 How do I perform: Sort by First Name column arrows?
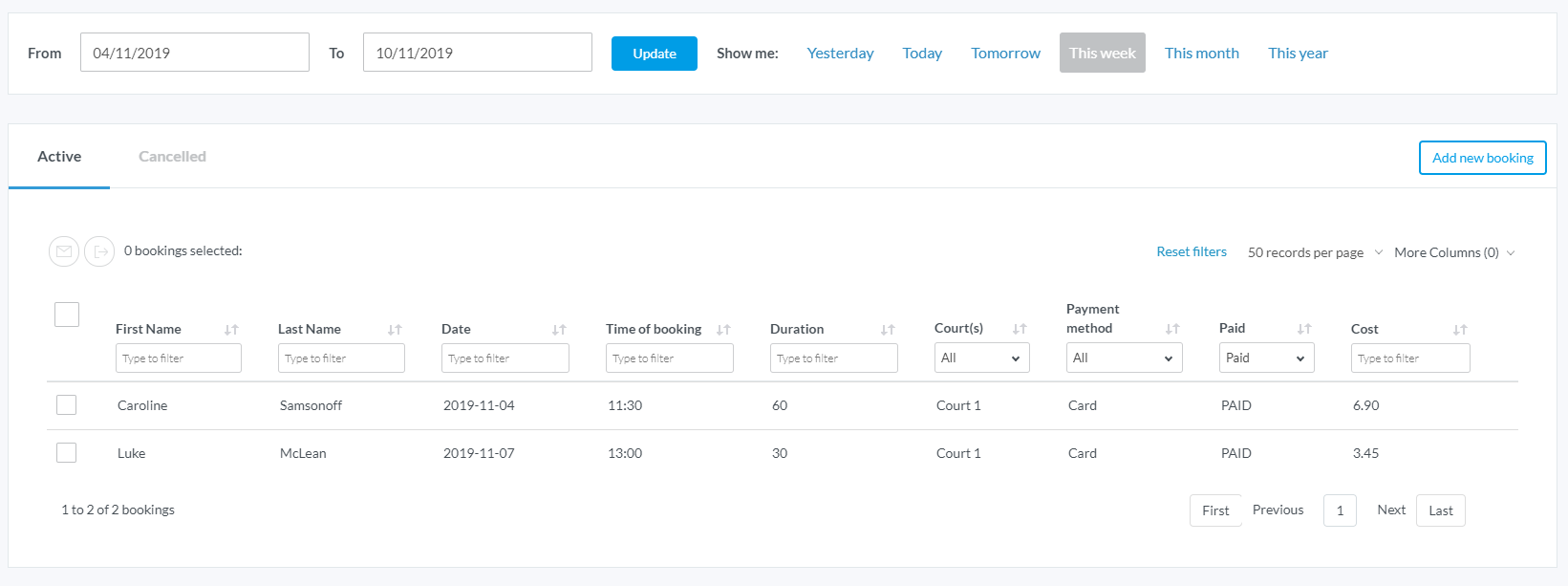(x=231, y=330)
